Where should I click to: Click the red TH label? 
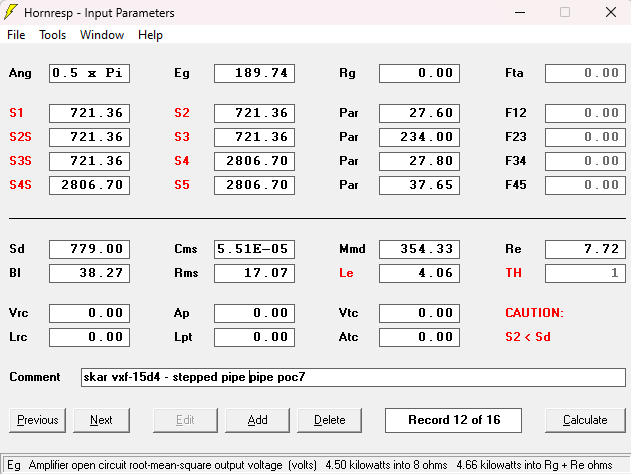click(513, 273)
